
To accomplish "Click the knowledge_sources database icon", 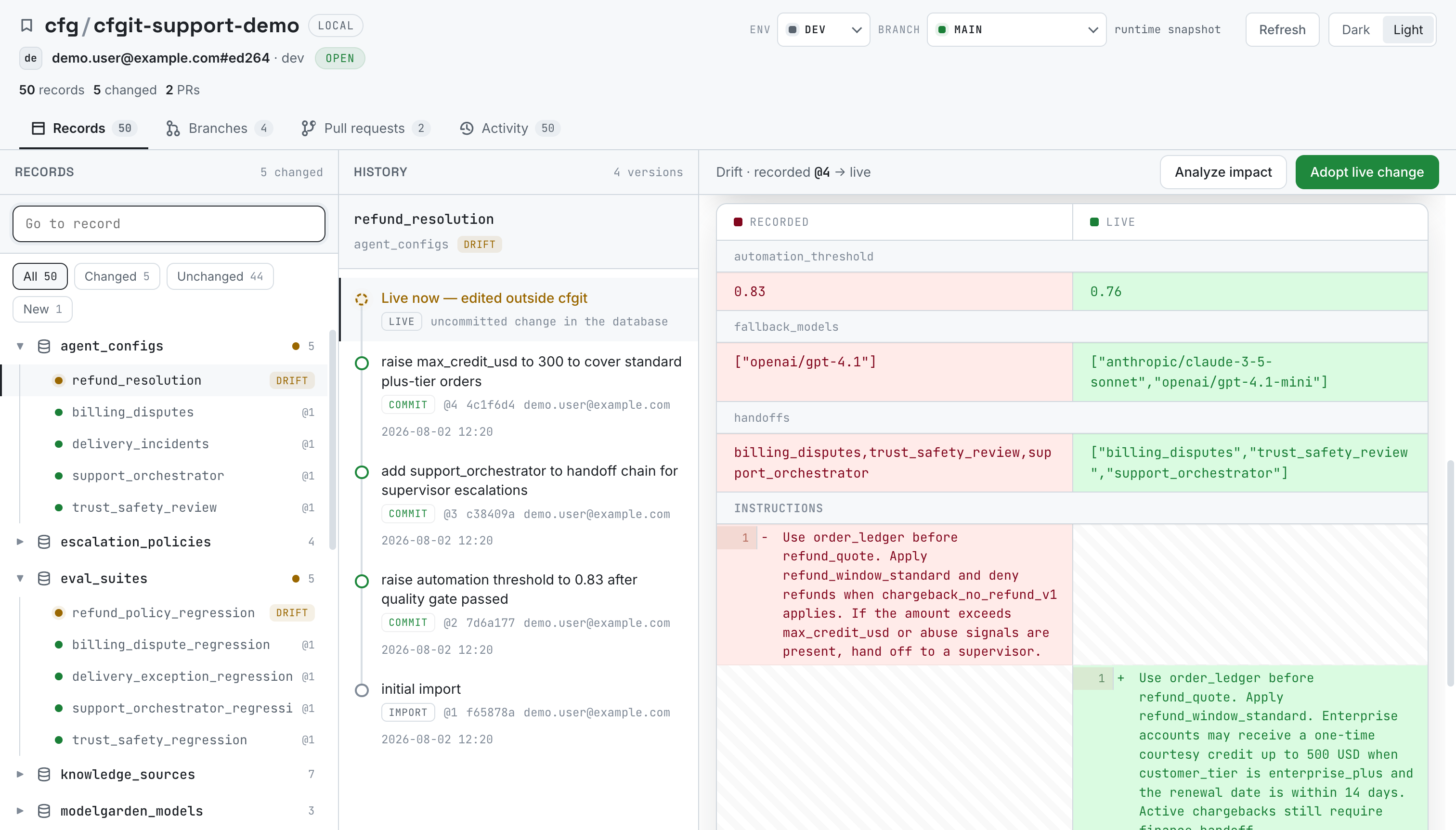I will pyautogui.click(x=44, y=774).
